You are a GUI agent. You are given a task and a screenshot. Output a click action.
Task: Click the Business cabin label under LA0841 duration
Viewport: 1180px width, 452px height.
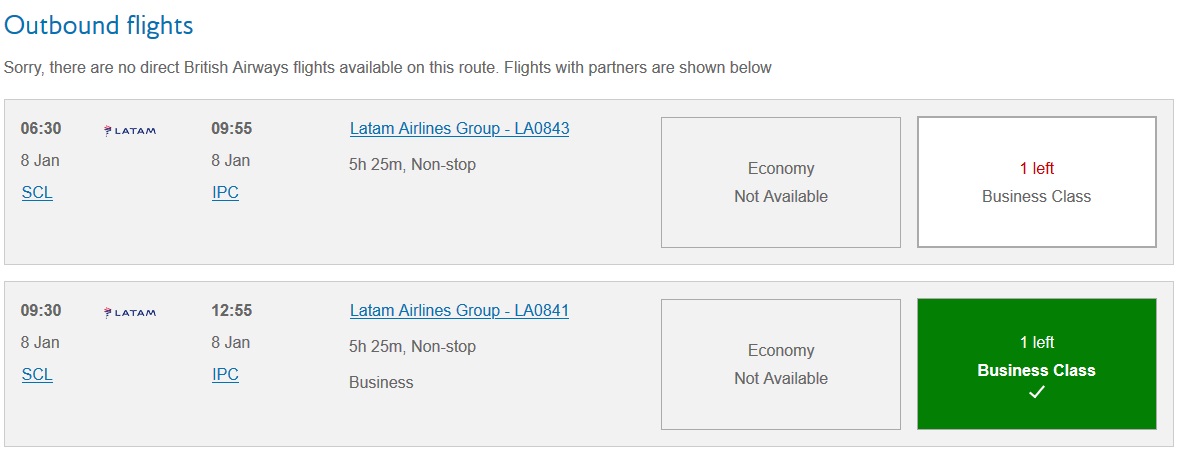tap(381, 382)
